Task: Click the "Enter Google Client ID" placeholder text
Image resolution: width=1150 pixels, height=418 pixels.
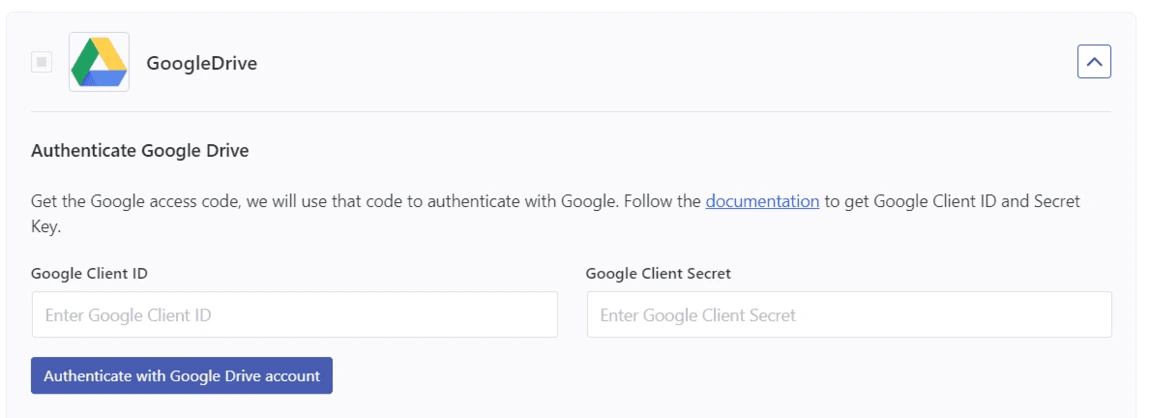Action: pyautogui.click(x=128, y=315)
